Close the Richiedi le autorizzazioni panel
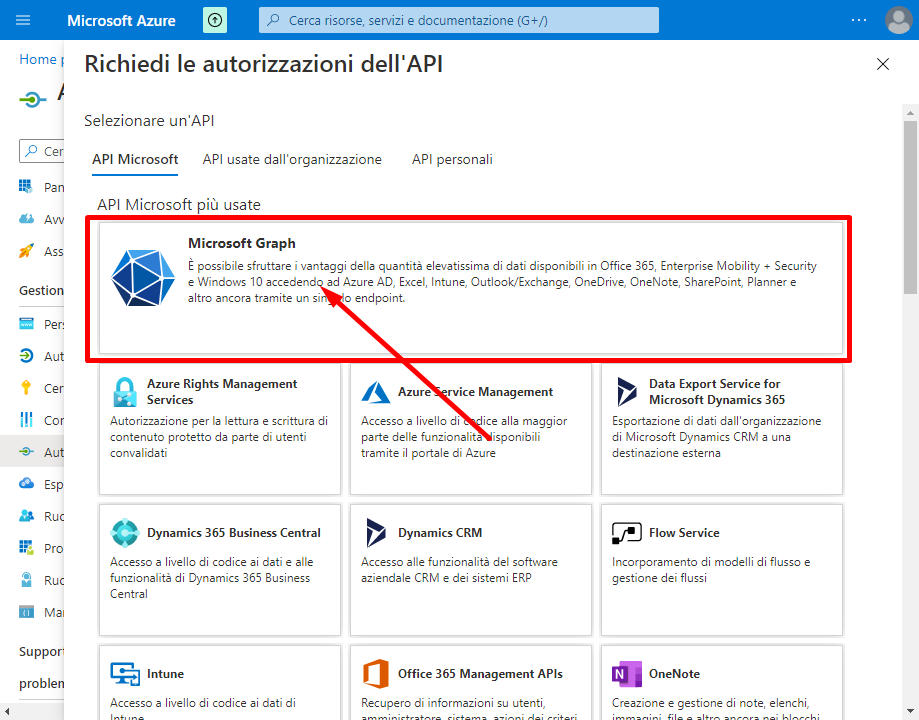919x720 pixels. click(x=883, y=64)
